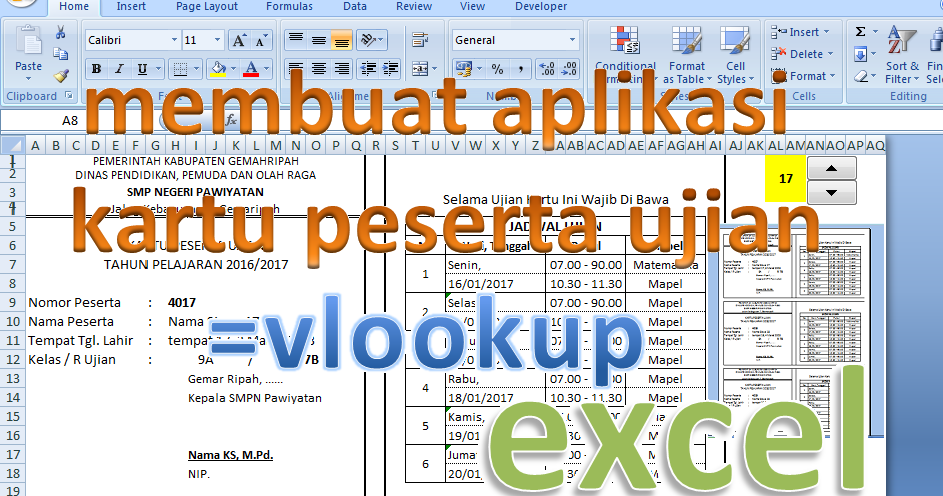Select the yellow cell containing 17
The width and height of the screenshot is (943, 496).
(x=785, y=178)
